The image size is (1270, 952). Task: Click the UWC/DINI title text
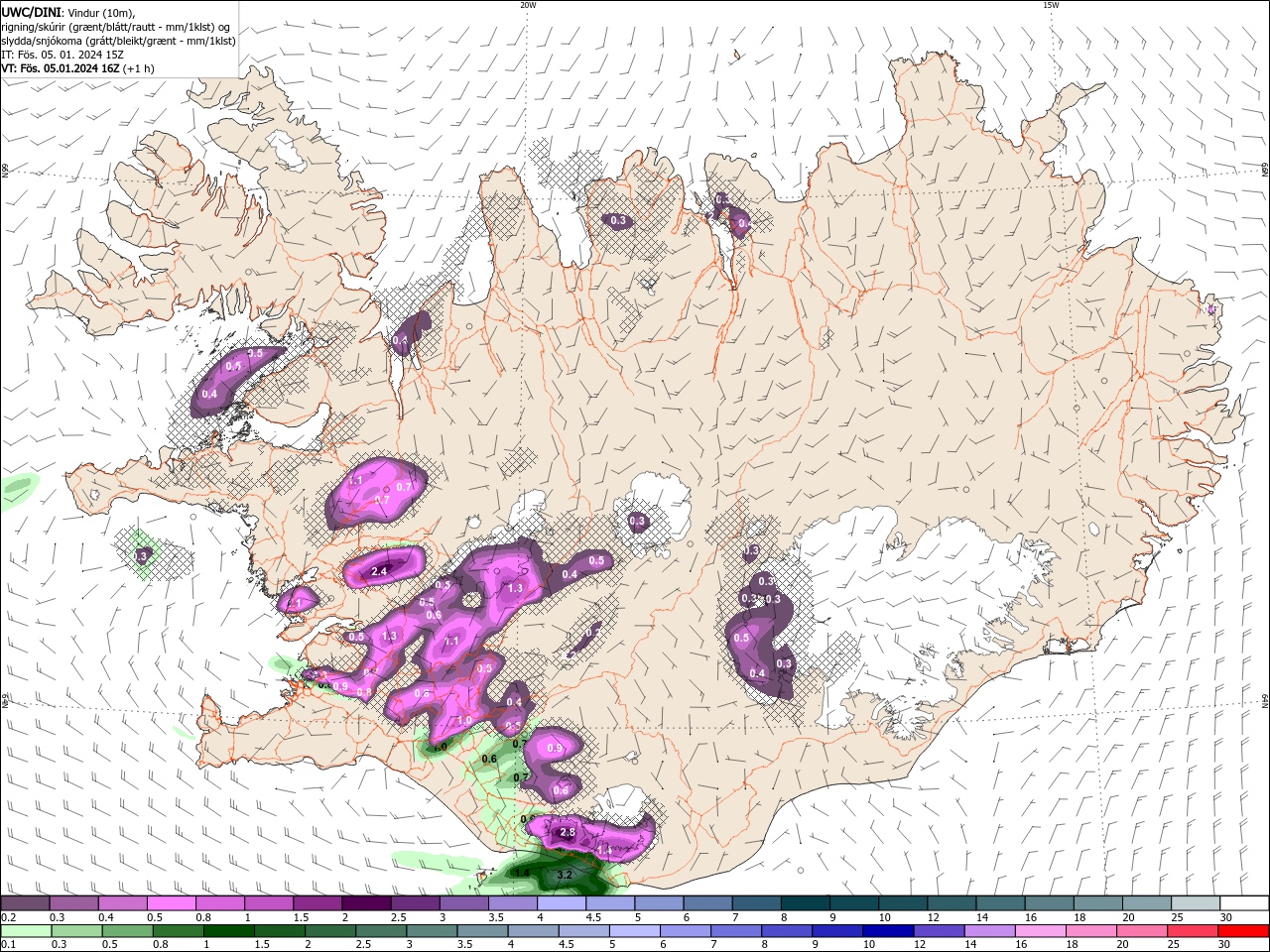coord(32,12)
